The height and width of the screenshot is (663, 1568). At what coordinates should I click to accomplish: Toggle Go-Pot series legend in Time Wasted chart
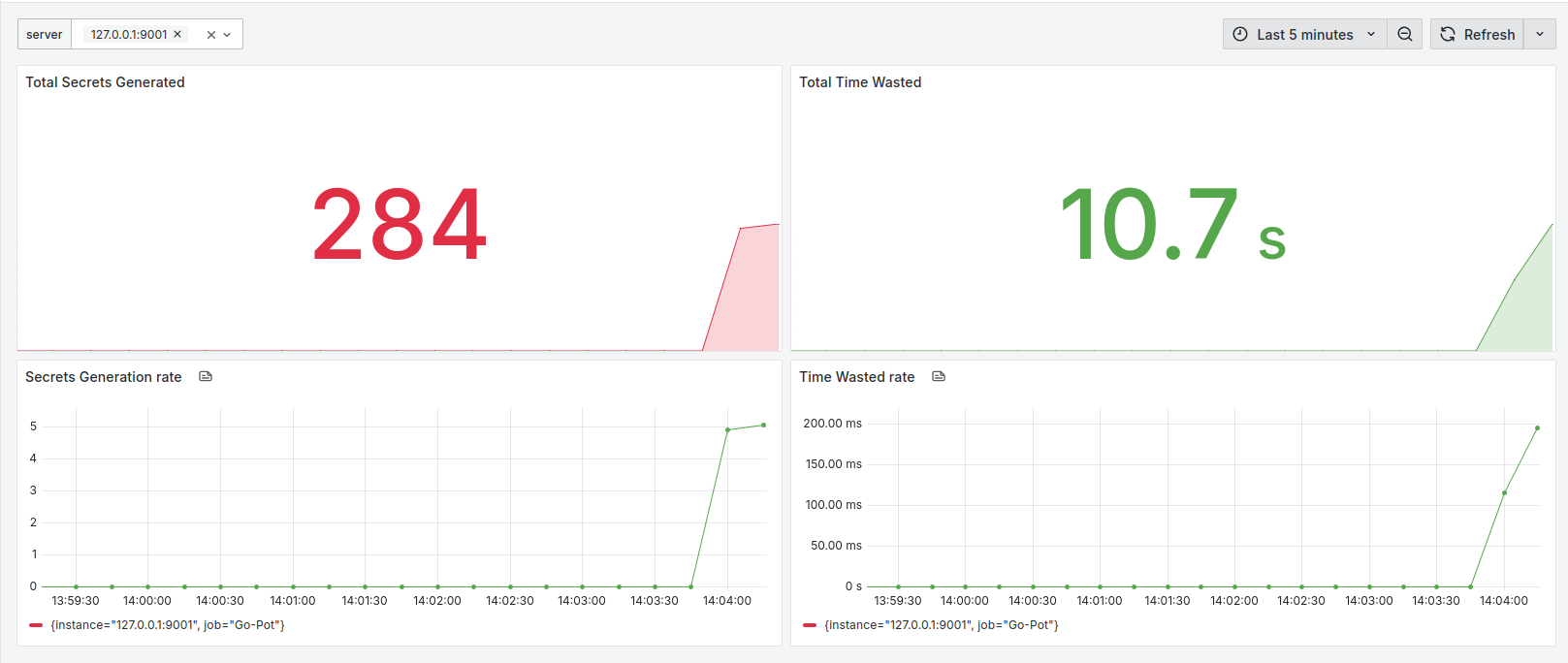pyautogui.click(x=942, y=625)
